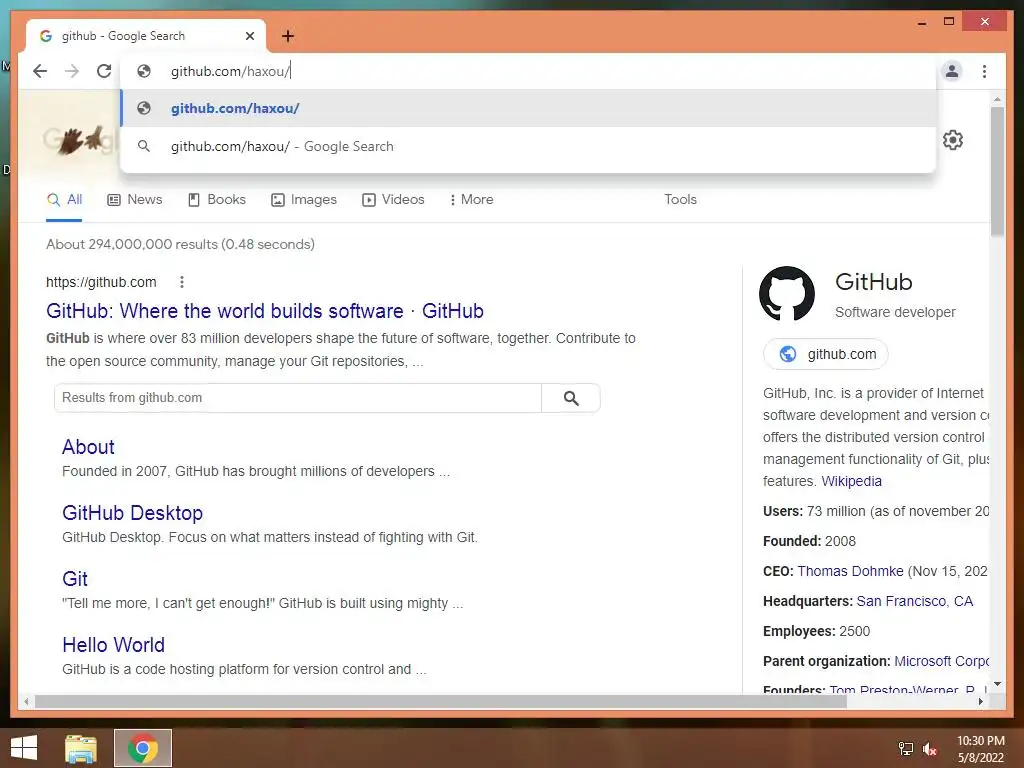Image resolution: width=1024 pixels, height=768 pixels.
Task: Click the magnifier button for github.com site search
Action: [571, 398]
